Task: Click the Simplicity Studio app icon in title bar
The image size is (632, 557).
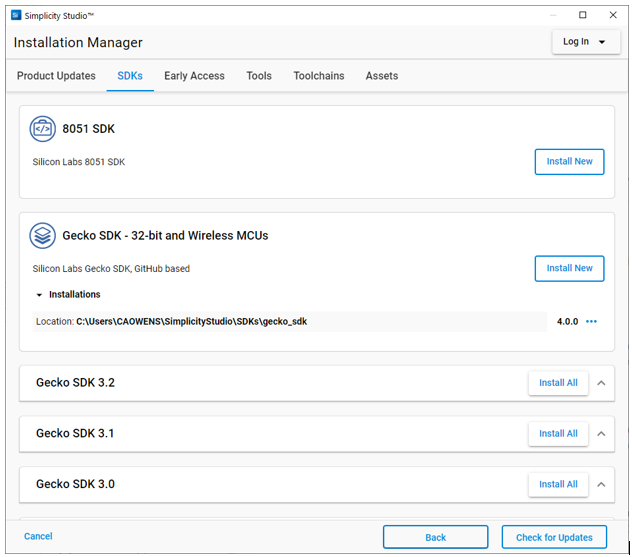Action: pyautogui.click(x=16, y=15)
